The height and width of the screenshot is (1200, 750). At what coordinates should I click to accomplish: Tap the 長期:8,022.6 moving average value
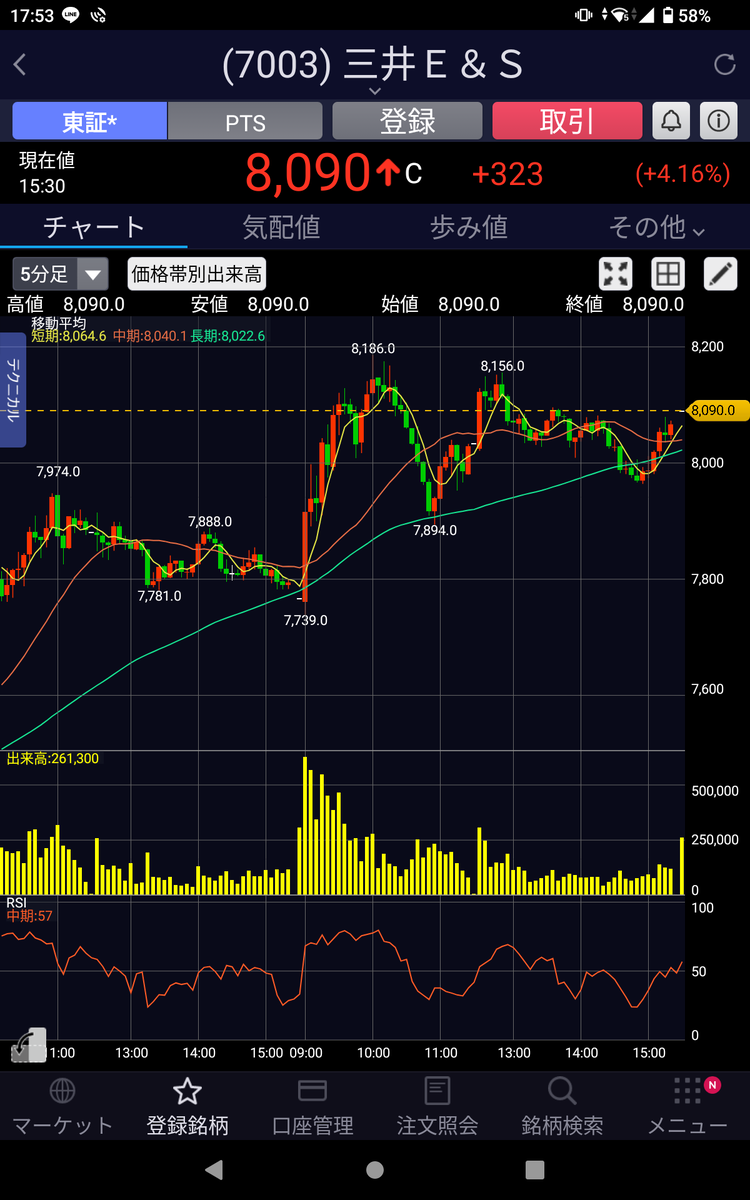pyautogui.click(x=228, y=336)
